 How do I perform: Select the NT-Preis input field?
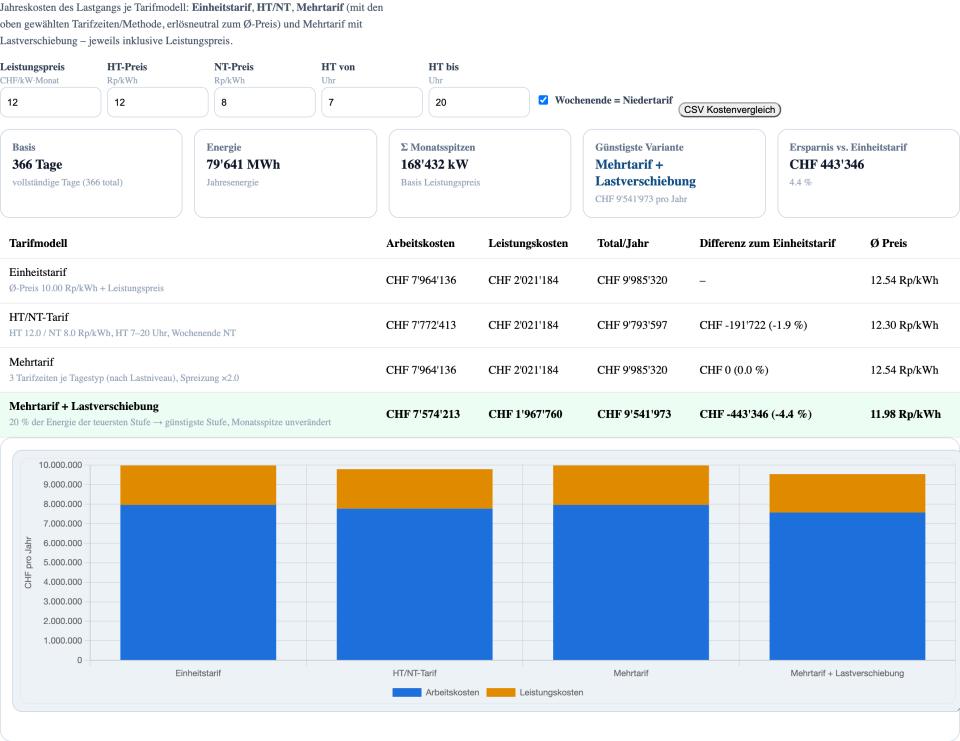(264, 102)
